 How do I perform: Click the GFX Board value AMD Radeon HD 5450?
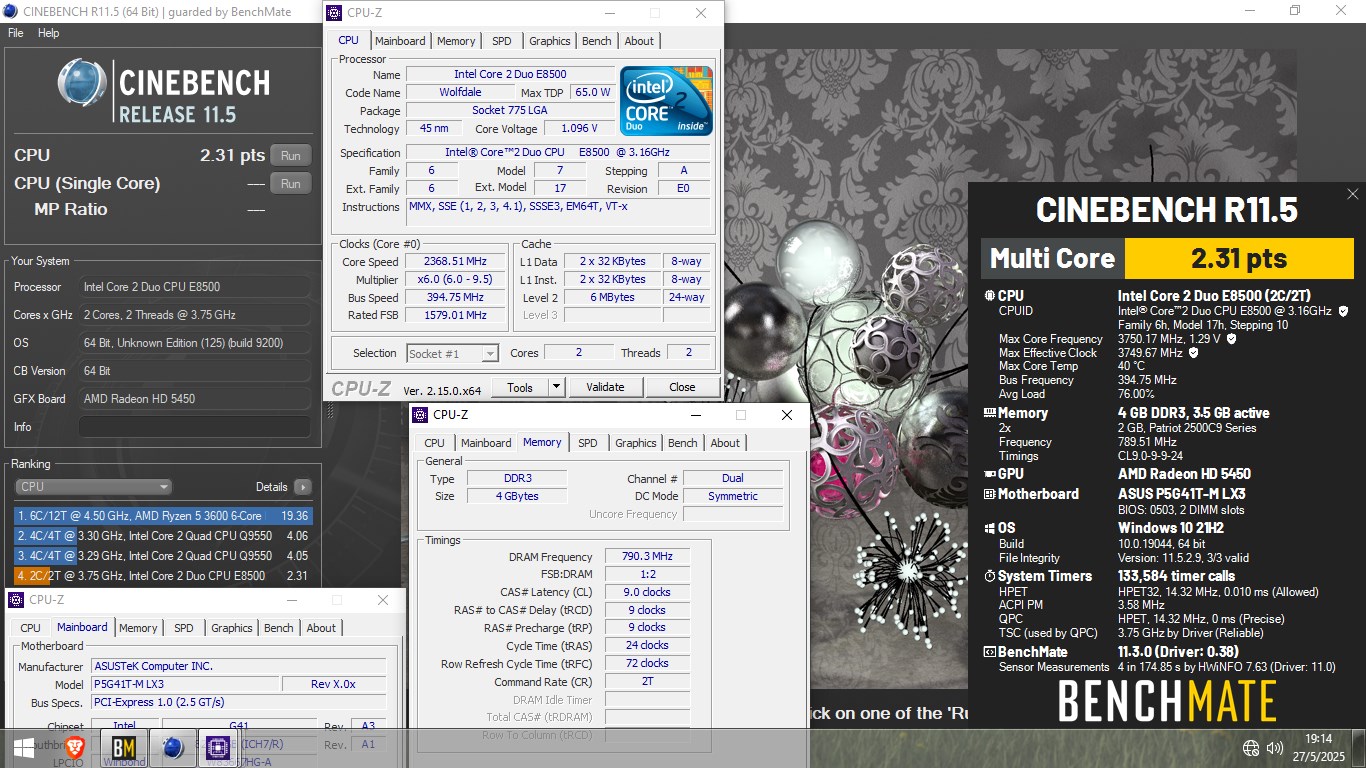point(195,399)
